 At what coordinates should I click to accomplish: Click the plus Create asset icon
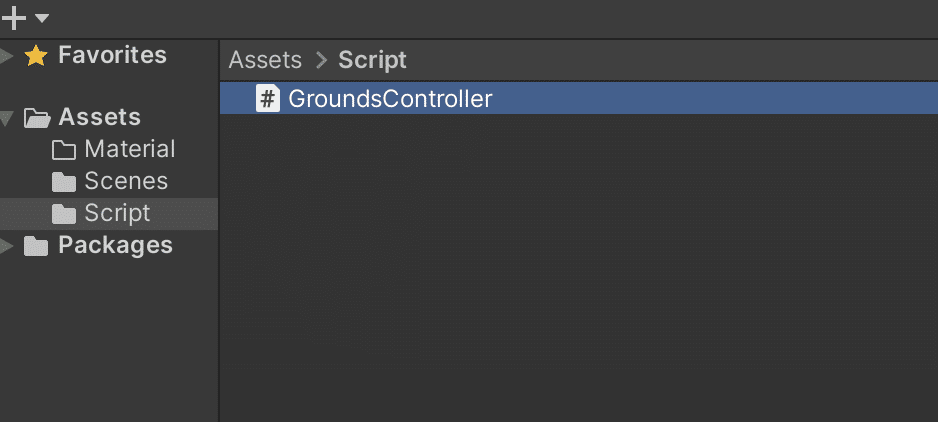pyautogui.click(x=14, y=18)
